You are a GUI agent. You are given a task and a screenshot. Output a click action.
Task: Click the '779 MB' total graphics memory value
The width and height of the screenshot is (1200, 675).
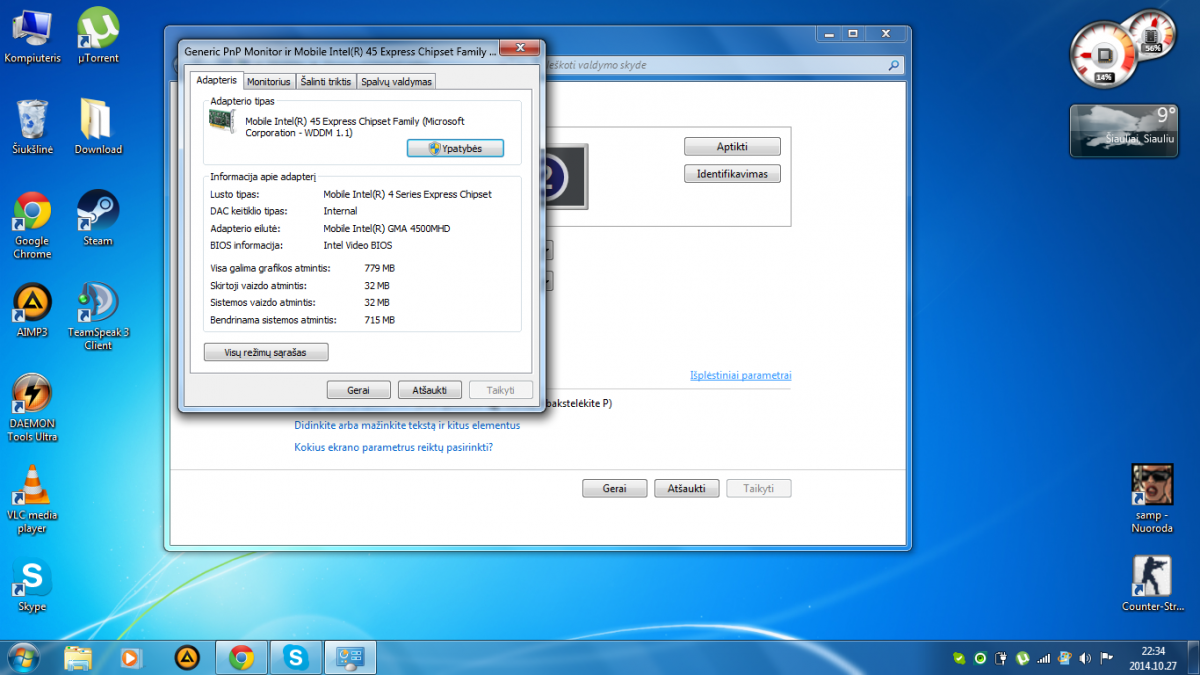[380, 268]
